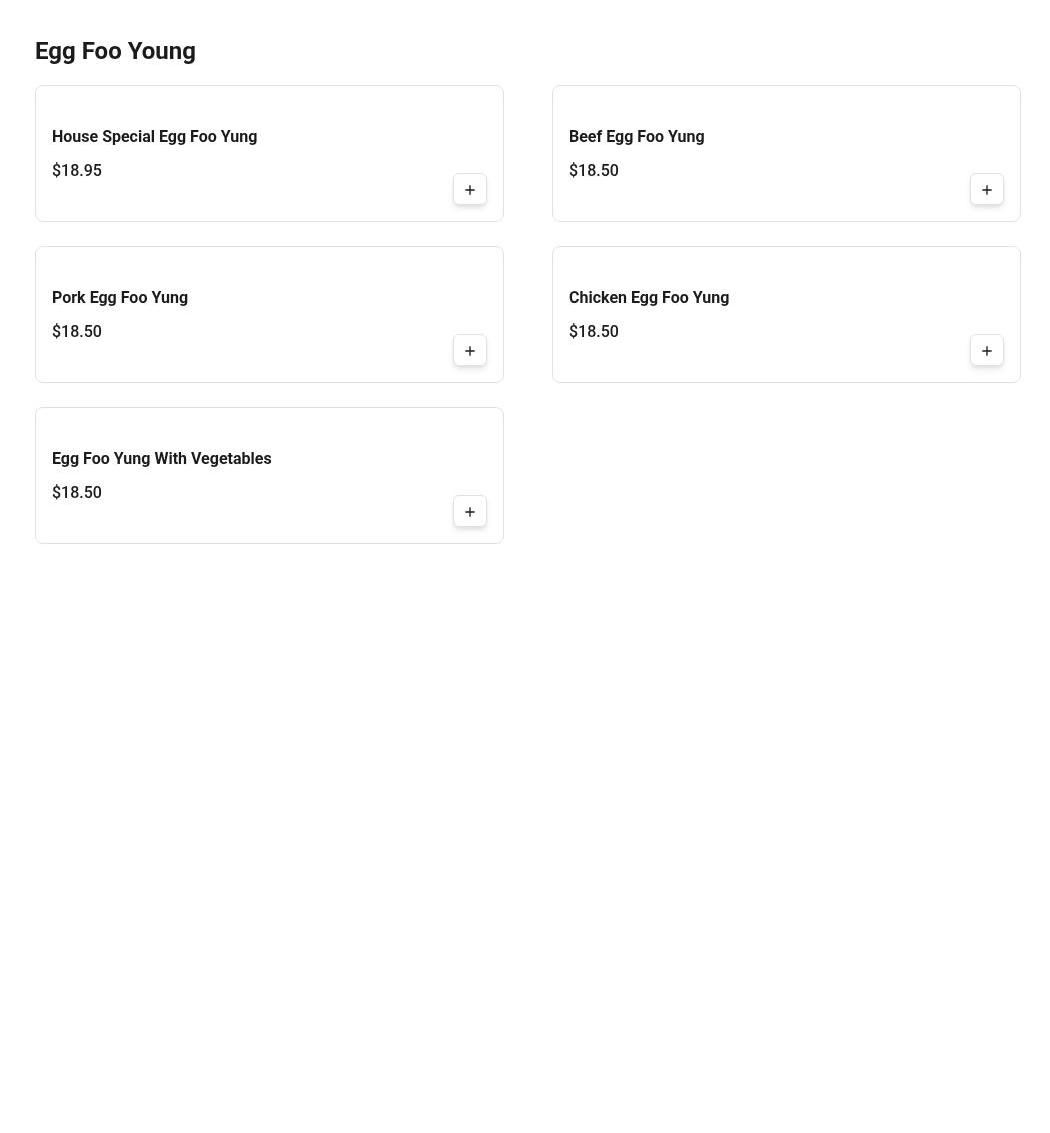The image size is (1050, 1133).
Task: Select the Pork Egg Foo Yung name
Action: coord(120,298)
